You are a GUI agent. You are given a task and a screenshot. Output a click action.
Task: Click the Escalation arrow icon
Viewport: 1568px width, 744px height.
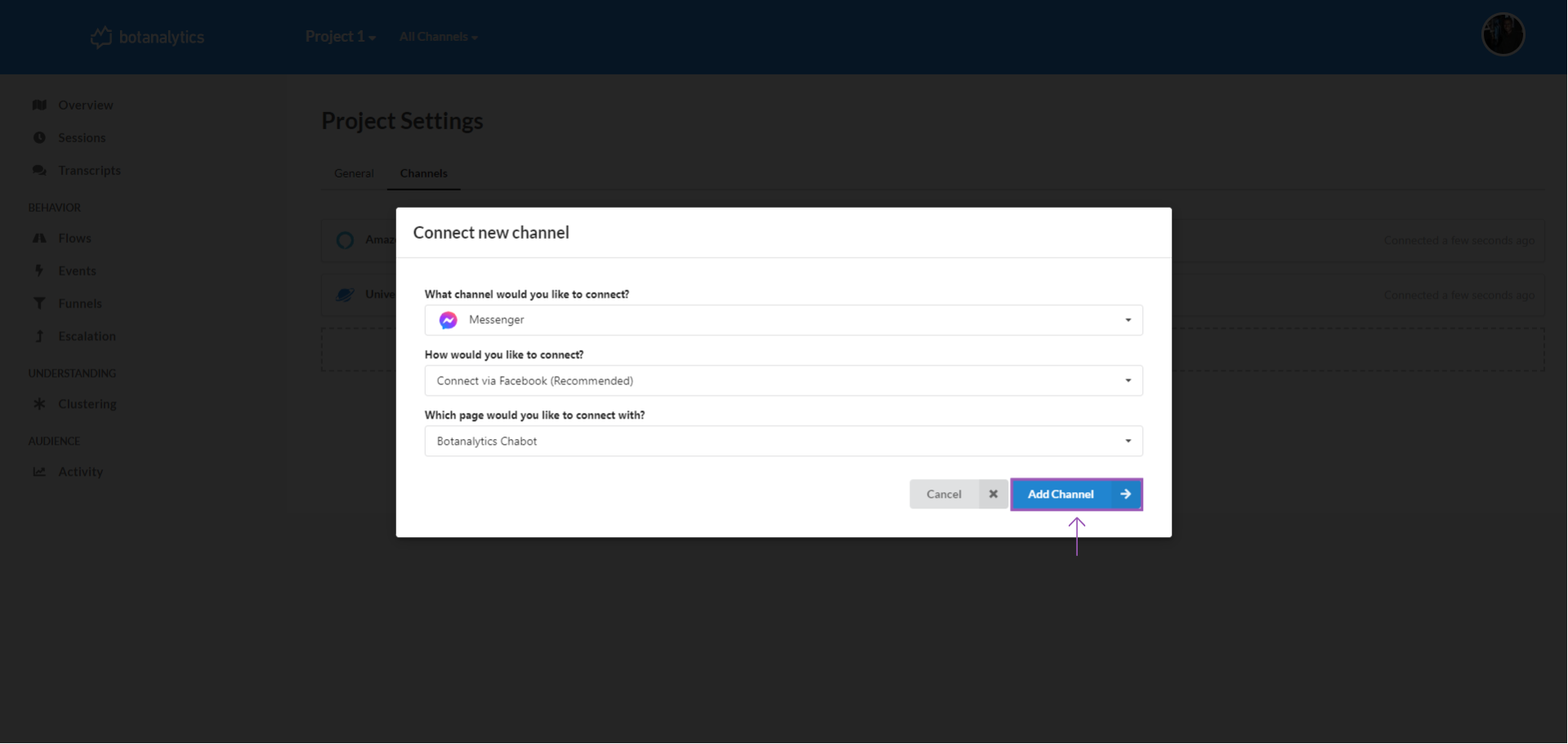(39, 336)
